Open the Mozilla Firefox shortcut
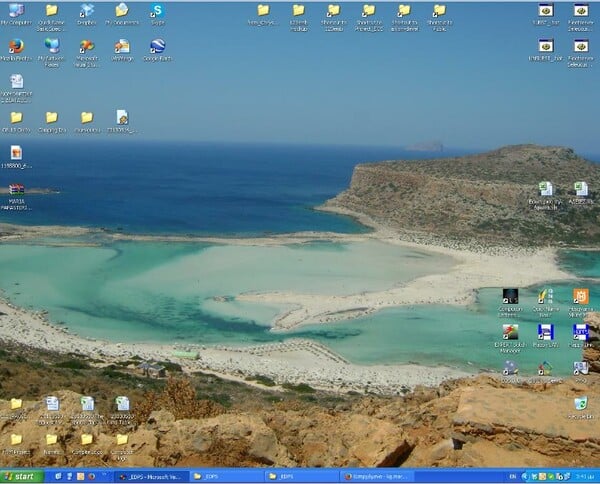 tap(16, 47)
